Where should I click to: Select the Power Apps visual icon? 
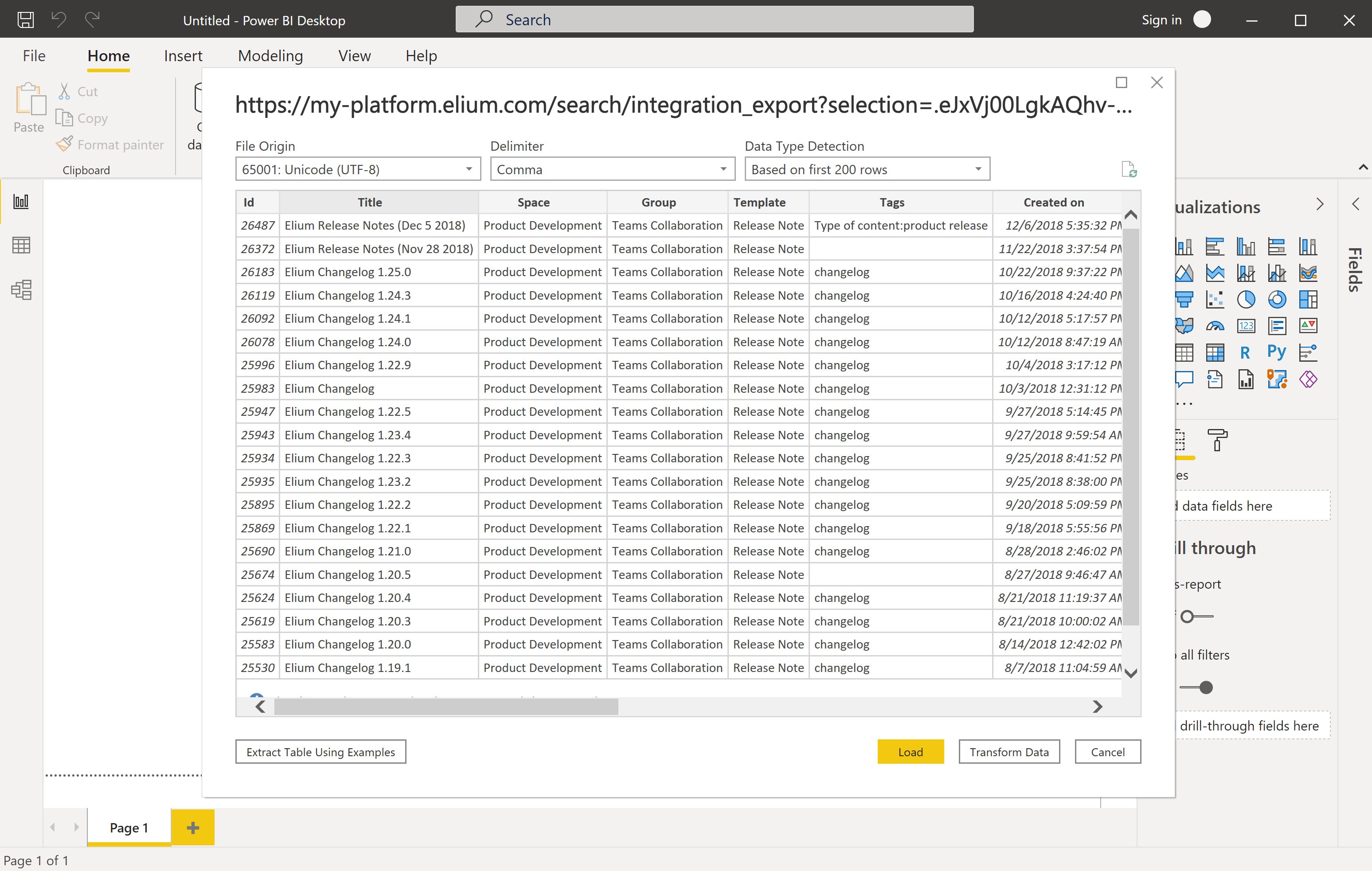click(x=1308, y=379)
